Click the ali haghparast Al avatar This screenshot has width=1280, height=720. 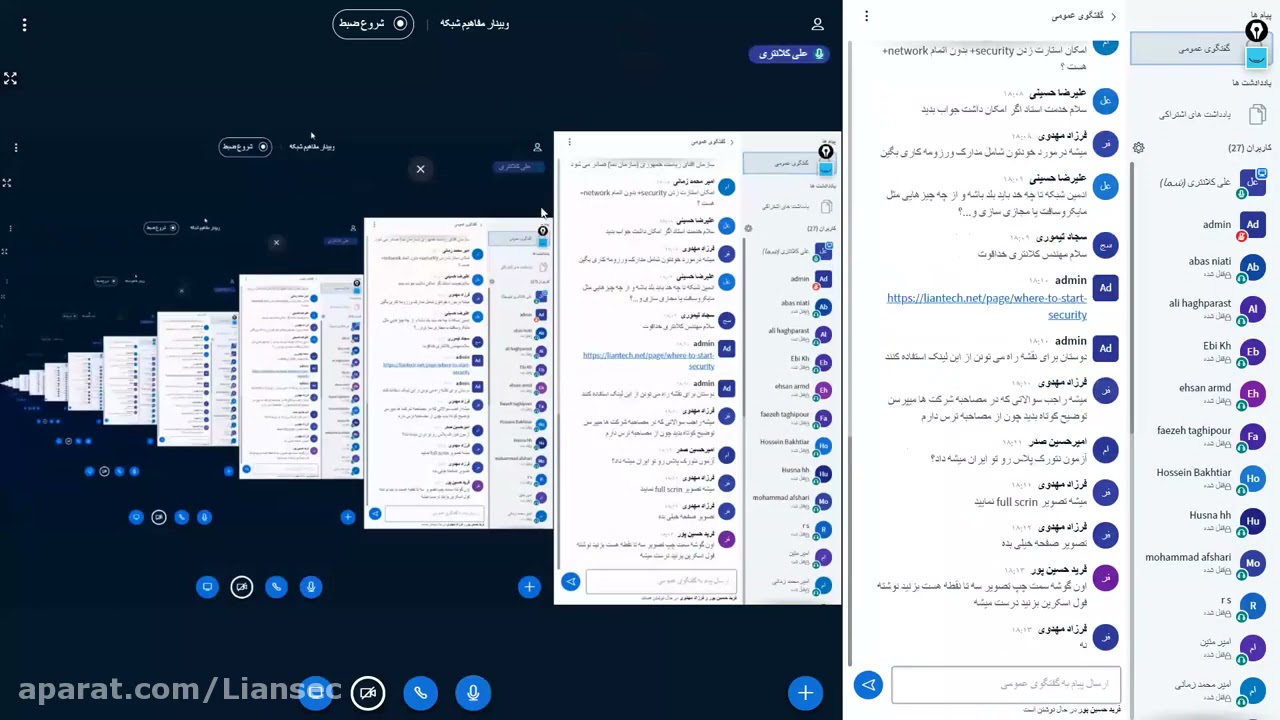[1252, 309]
